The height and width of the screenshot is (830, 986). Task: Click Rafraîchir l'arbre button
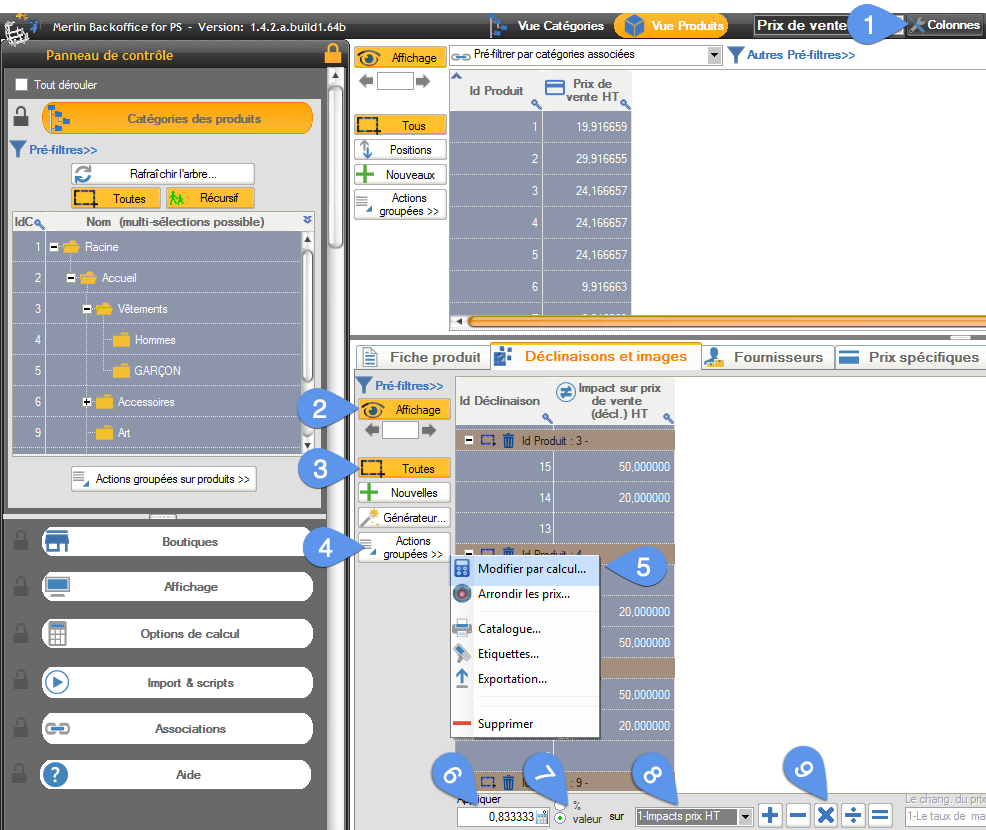[x=163, y=173]
